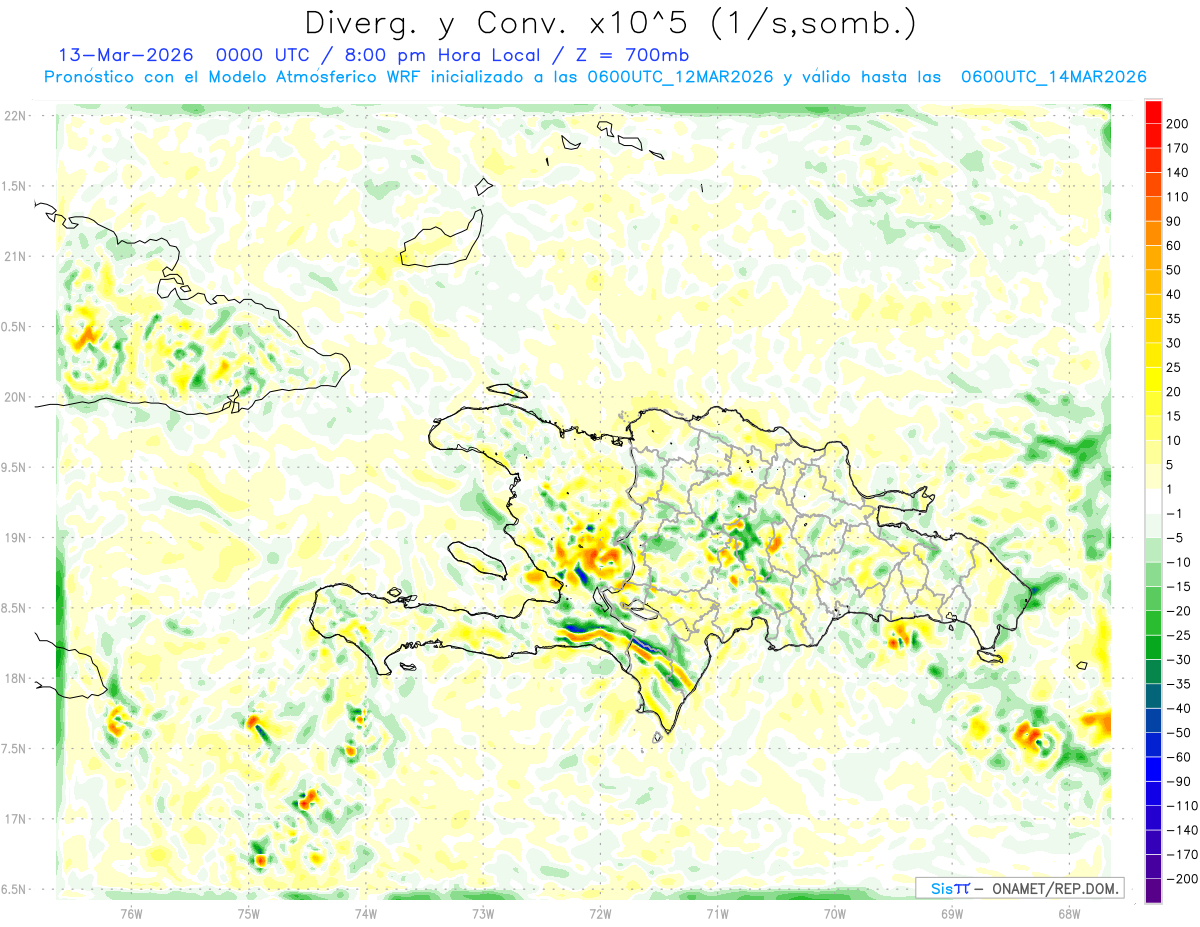This screenshot has width=1200, height=927.
Task: Click the 19N latitude label
Action: point(14,538)
